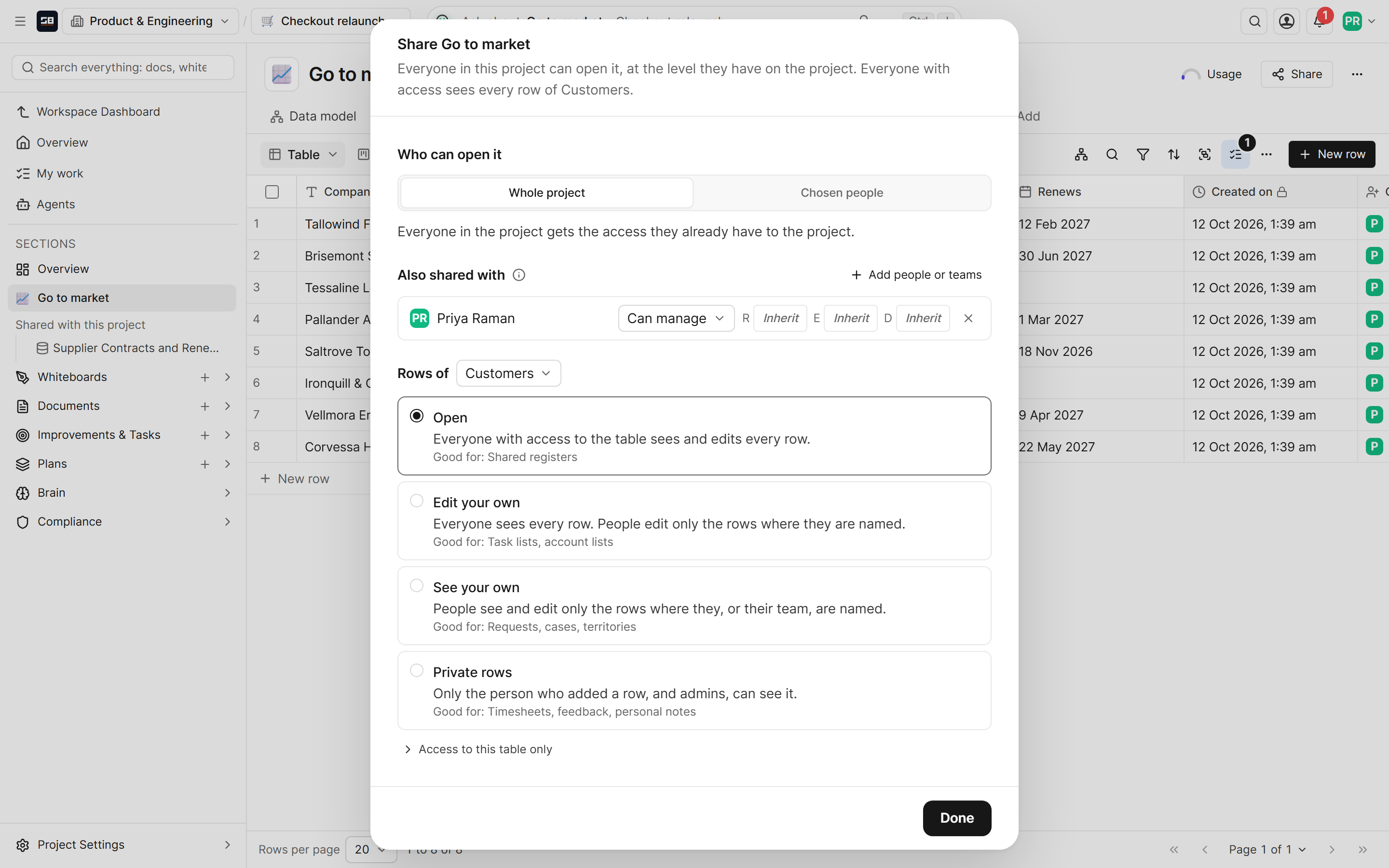Click the Go to market chart thumbnail
Screen dimensions: 1389x868
pos(282,74)
